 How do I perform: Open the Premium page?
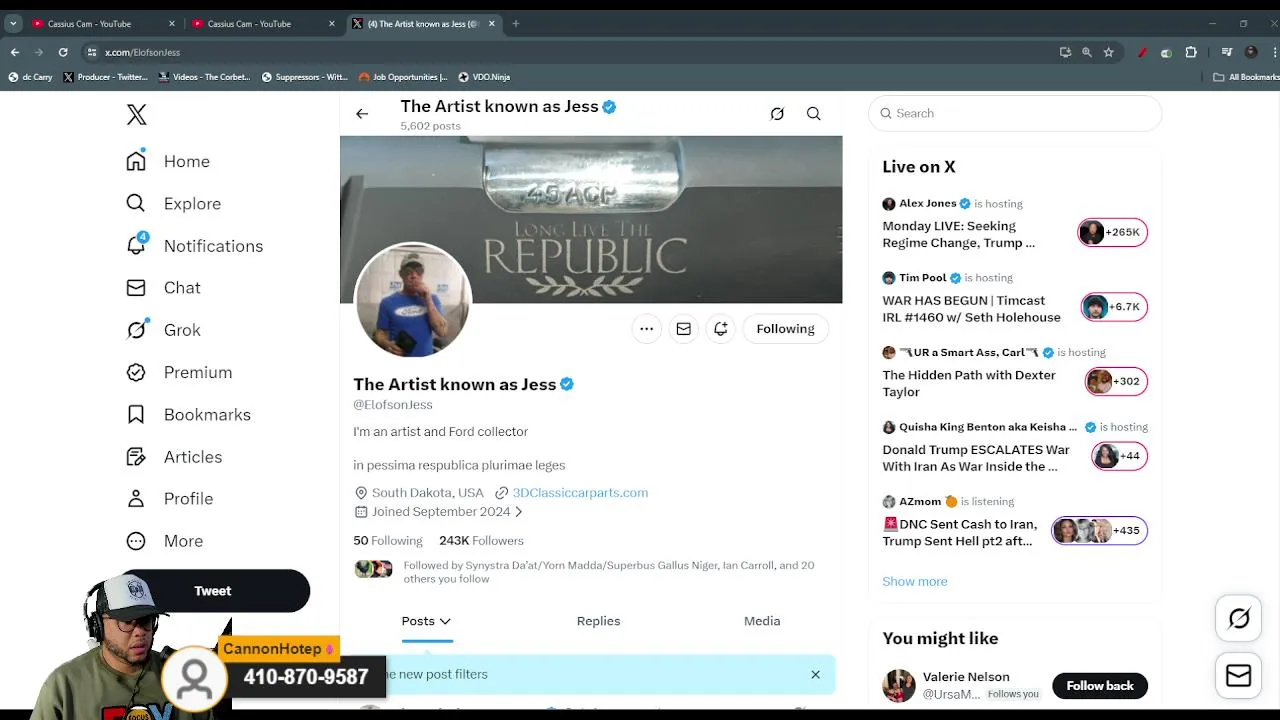179,372
